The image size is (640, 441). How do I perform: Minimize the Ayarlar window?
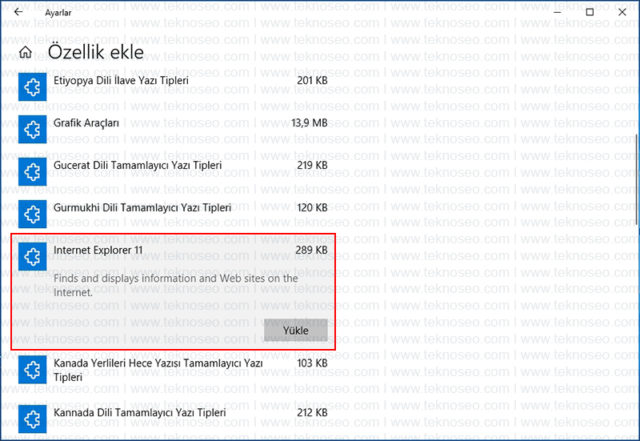[557, 12]
